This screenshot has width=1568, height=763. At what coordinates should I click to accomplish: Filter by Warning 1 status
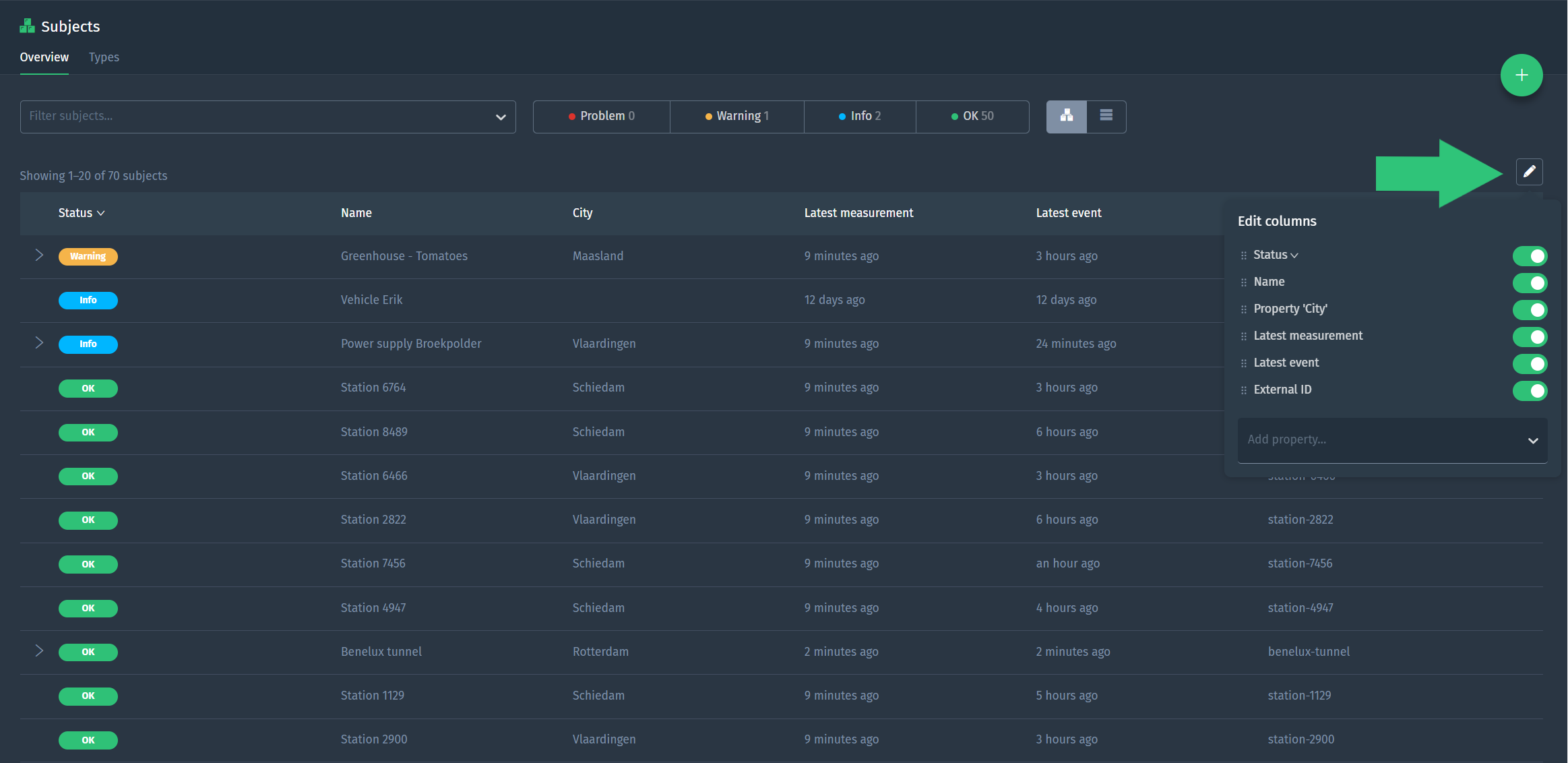736,116
